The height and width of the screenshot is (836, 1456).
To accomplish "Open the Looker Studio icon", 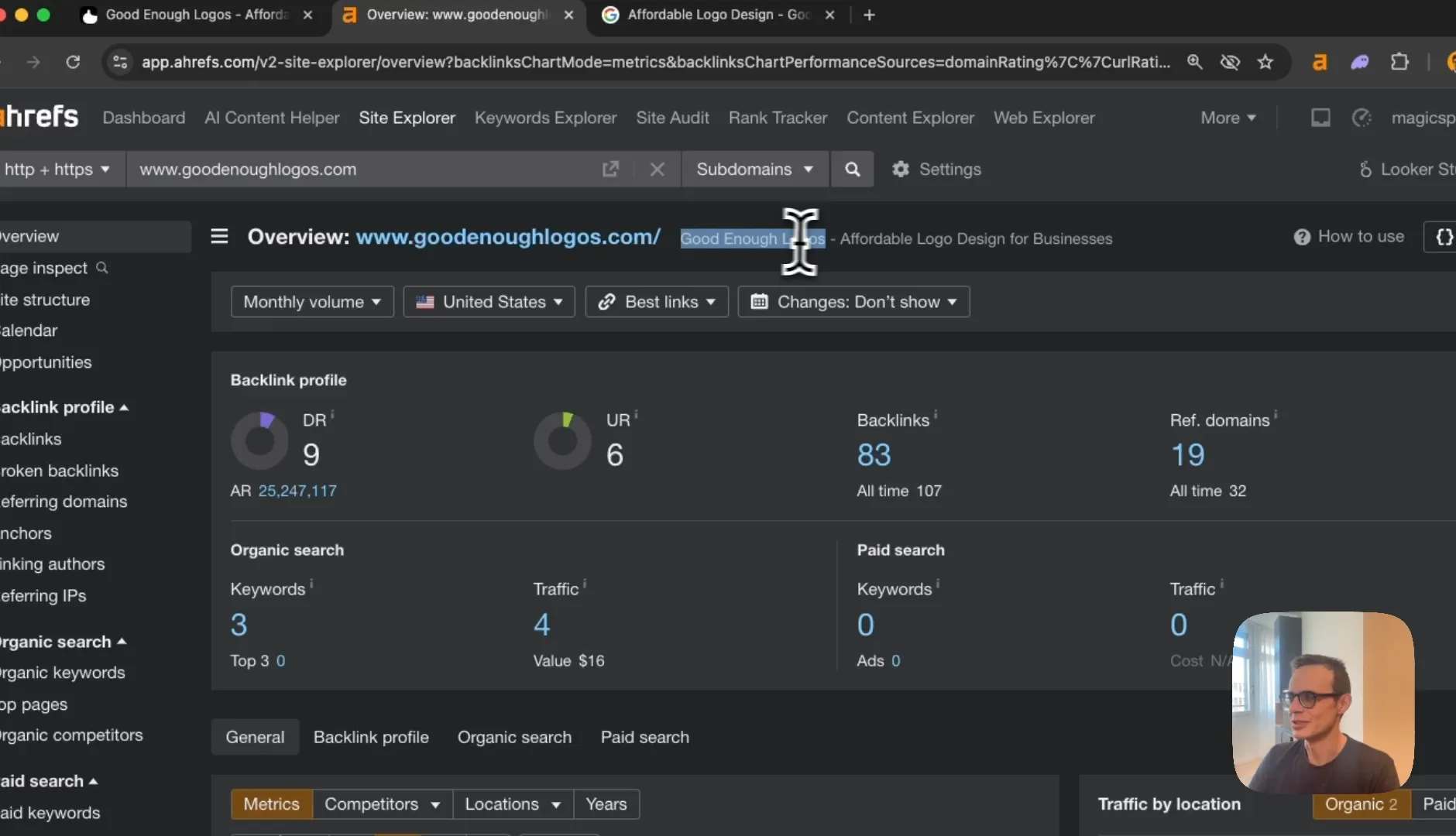I will [x=1365, y=169].
